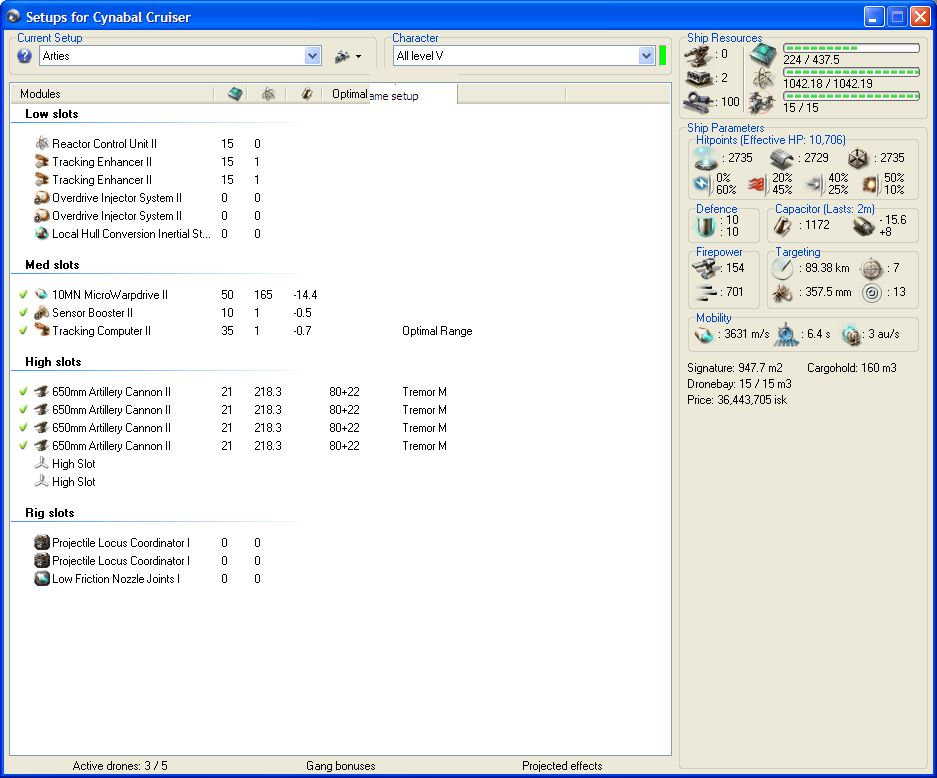Toggle the fourth 650mm Artillery Cannon checkmark
The height and width of the screenshot is (778, 937).
coord(23,445)
